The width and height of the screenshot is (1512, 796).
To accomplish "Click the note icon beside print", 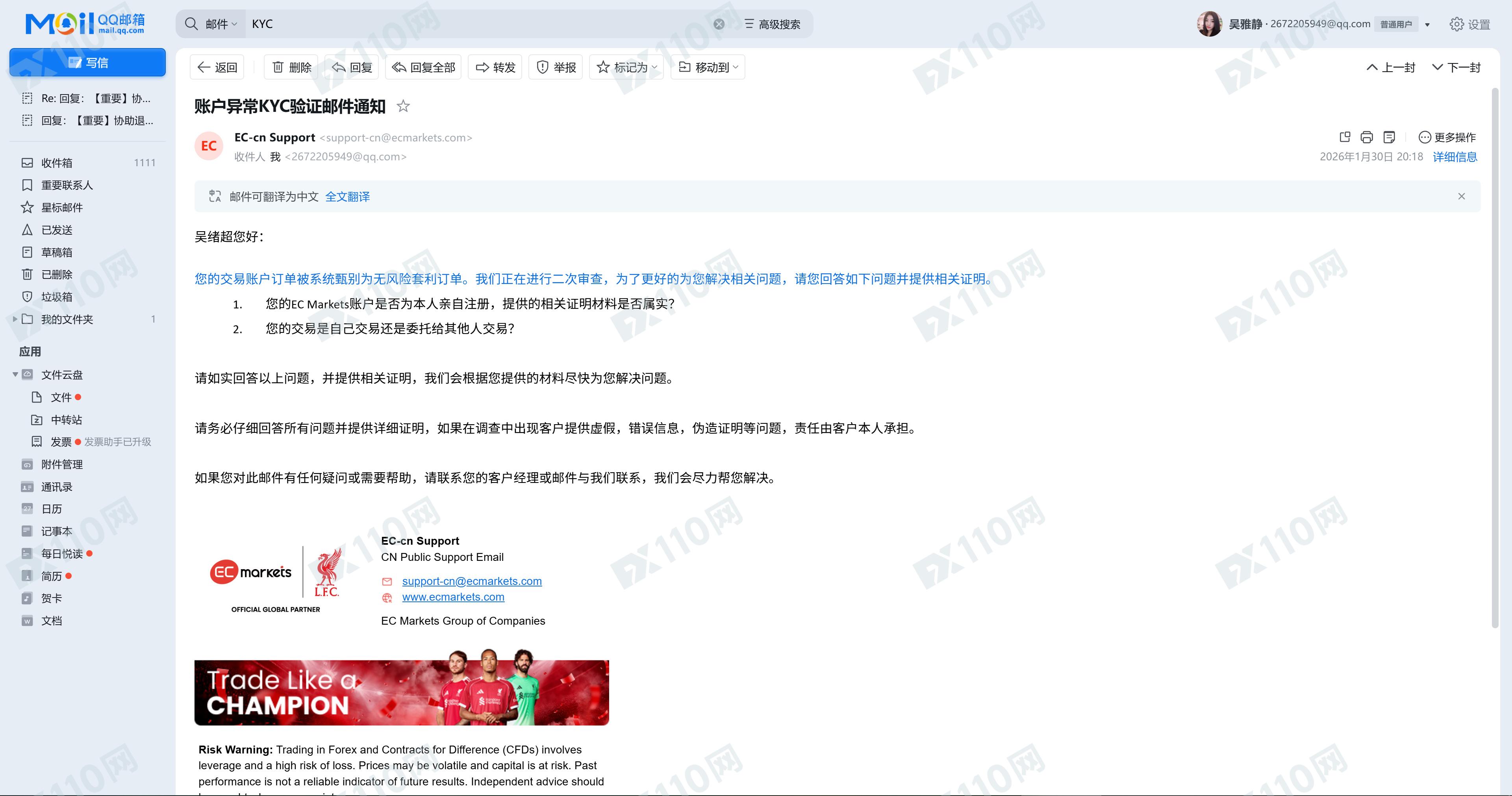I will [1389, 137].
